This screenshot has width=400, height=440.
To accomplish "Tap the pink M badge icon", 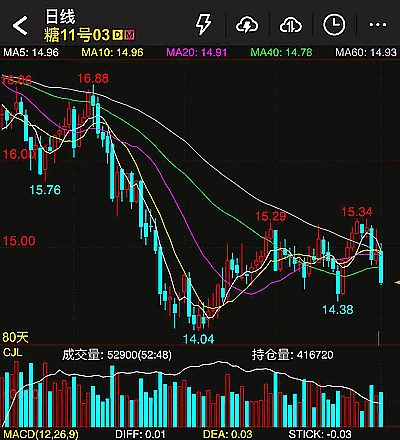I will coord(129,35).
